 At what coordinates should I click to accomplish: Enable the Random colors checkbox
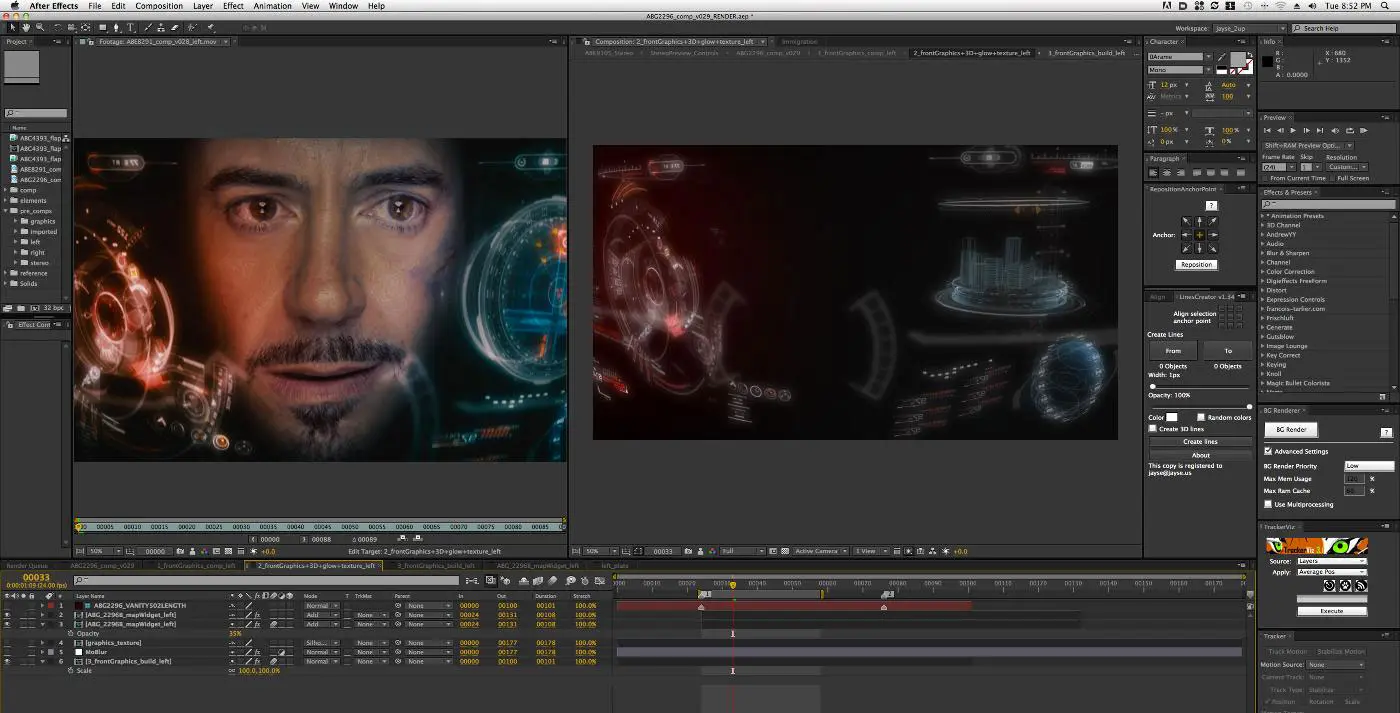click(x=1201, y=417)
